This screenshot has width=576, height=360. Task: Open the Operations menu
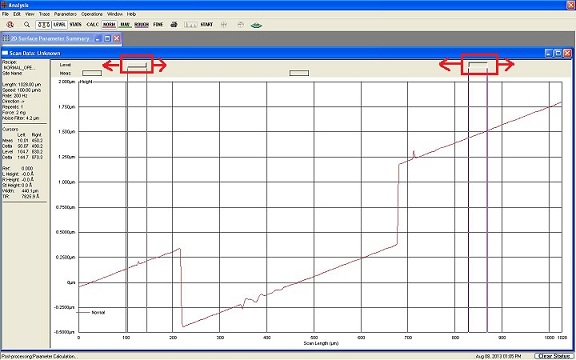click(92, 14)
